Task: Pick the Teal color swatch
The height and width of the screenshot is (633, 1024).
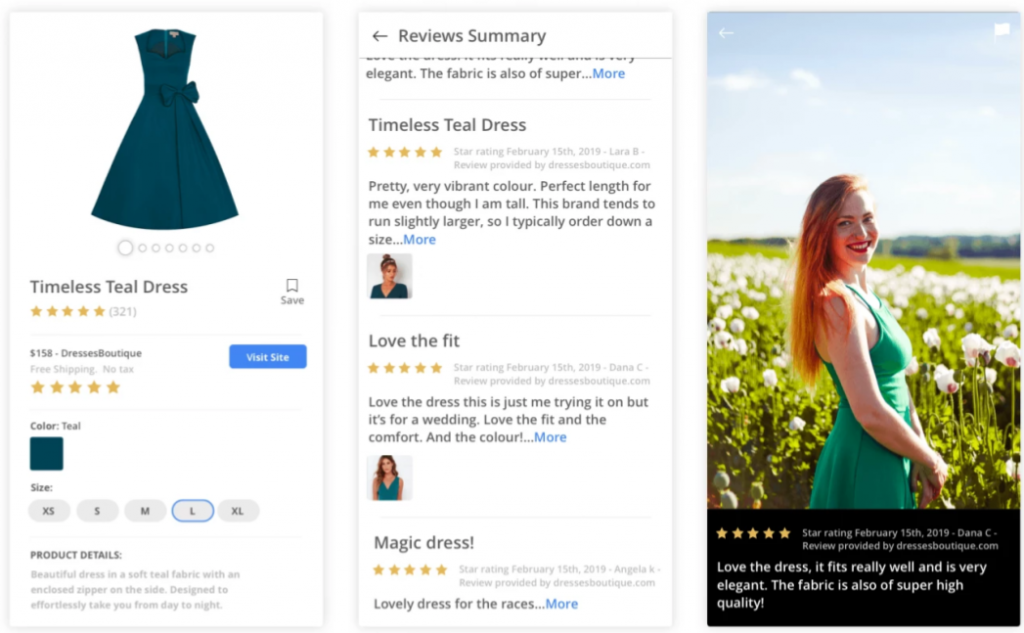Action: pyautogui.click(x=46, y=454)
